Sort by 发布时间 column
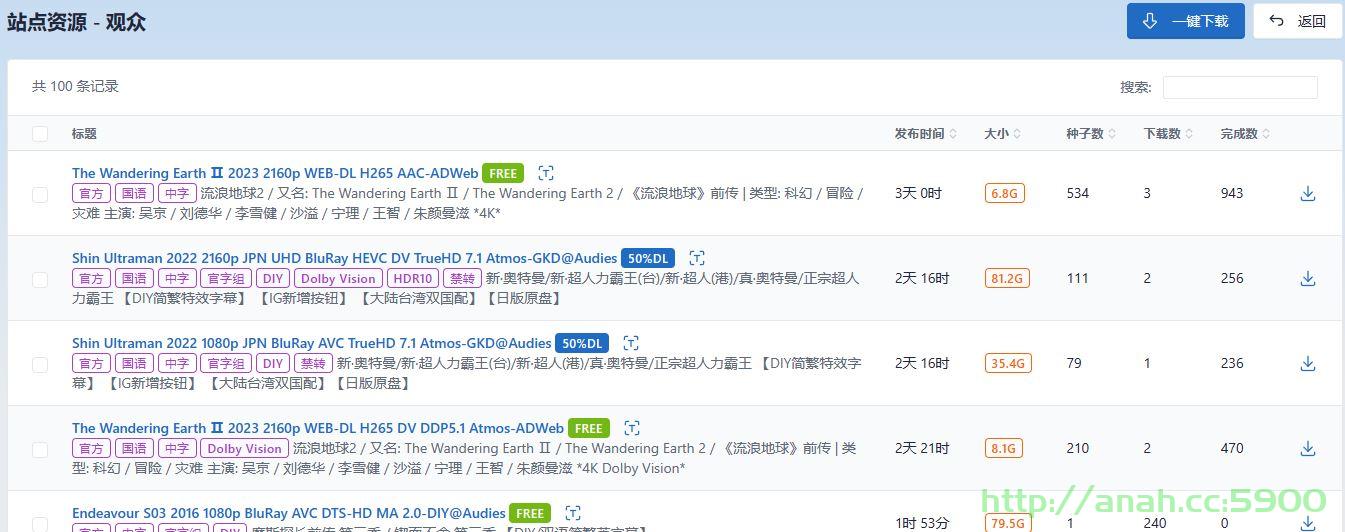 coord(925,134)
